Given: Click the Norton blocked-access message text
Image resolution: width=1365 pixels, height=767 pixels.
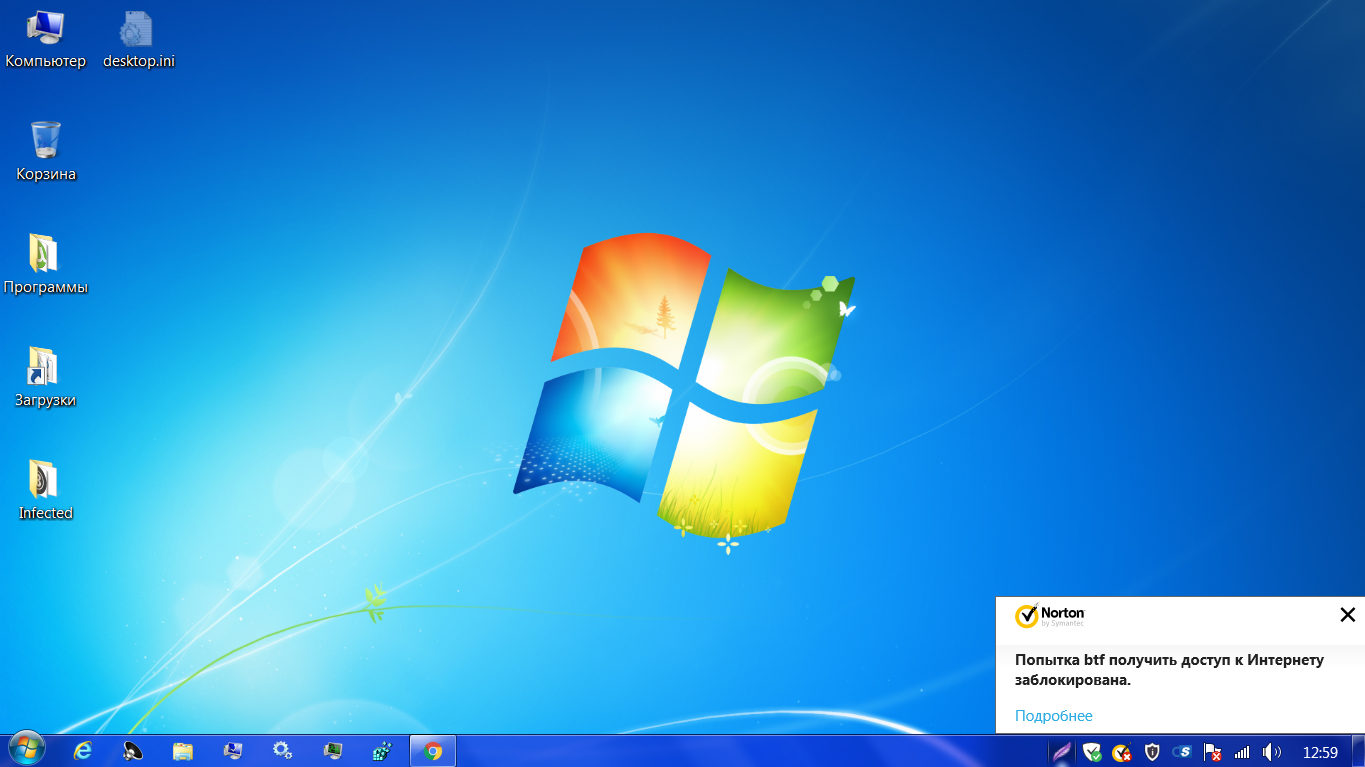Looking at the screenshot, I should [1169, 670].
